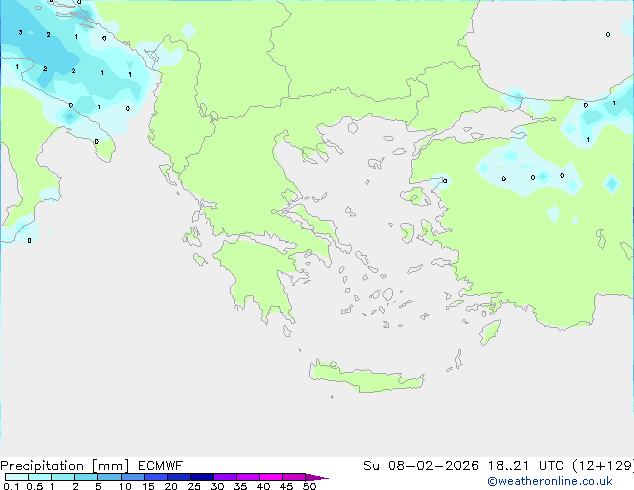Image resolution: width=634 pixels, height=490 pixels.
Task: Pick the legend swatch between 35 and 40
Action: pyautogui.click(x=247, y=477)
